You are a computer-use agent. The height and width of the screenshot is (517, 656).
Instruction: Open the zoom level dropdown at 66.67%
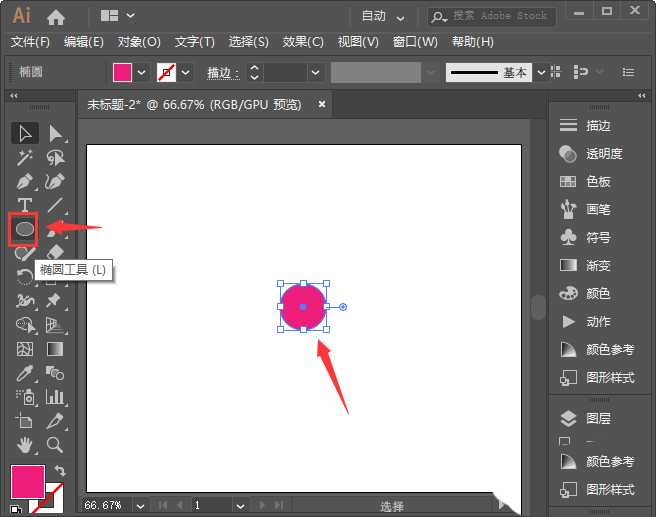[140, 506]
